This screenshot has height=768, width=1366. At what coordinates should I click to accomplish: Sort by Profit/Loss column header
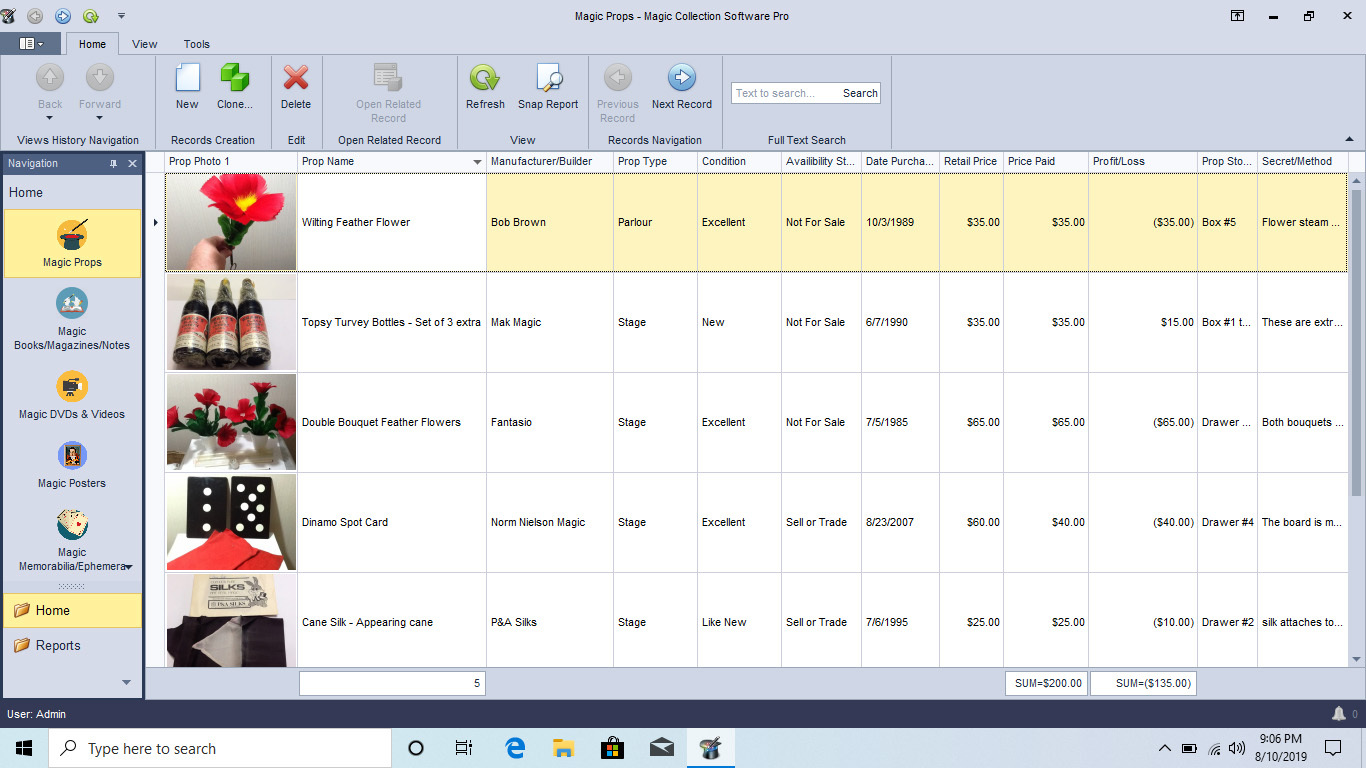tap(1143, 161)
